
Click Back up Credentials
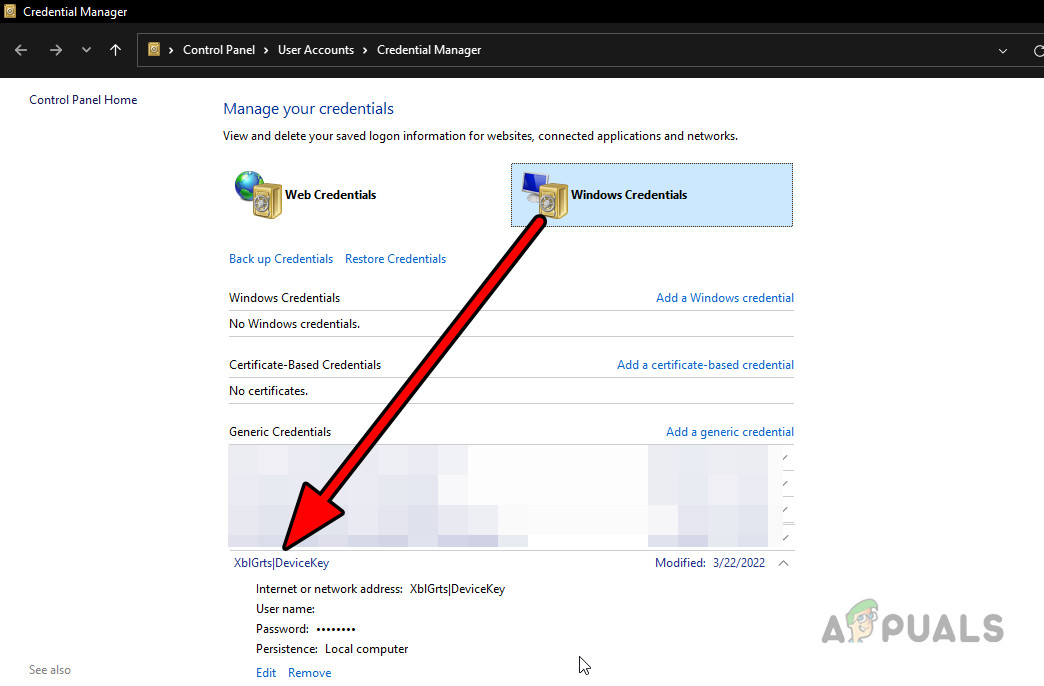pos(280,258)
